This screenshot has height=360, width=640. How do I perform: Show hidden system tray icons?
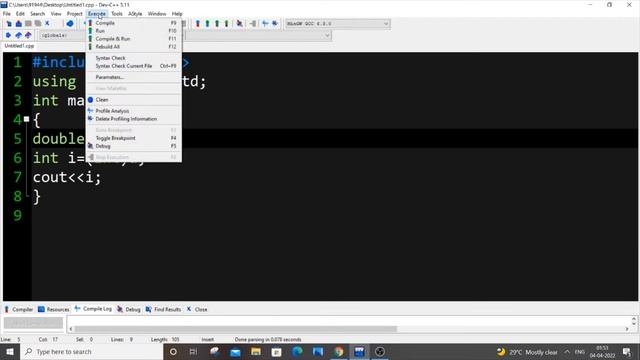567,351
